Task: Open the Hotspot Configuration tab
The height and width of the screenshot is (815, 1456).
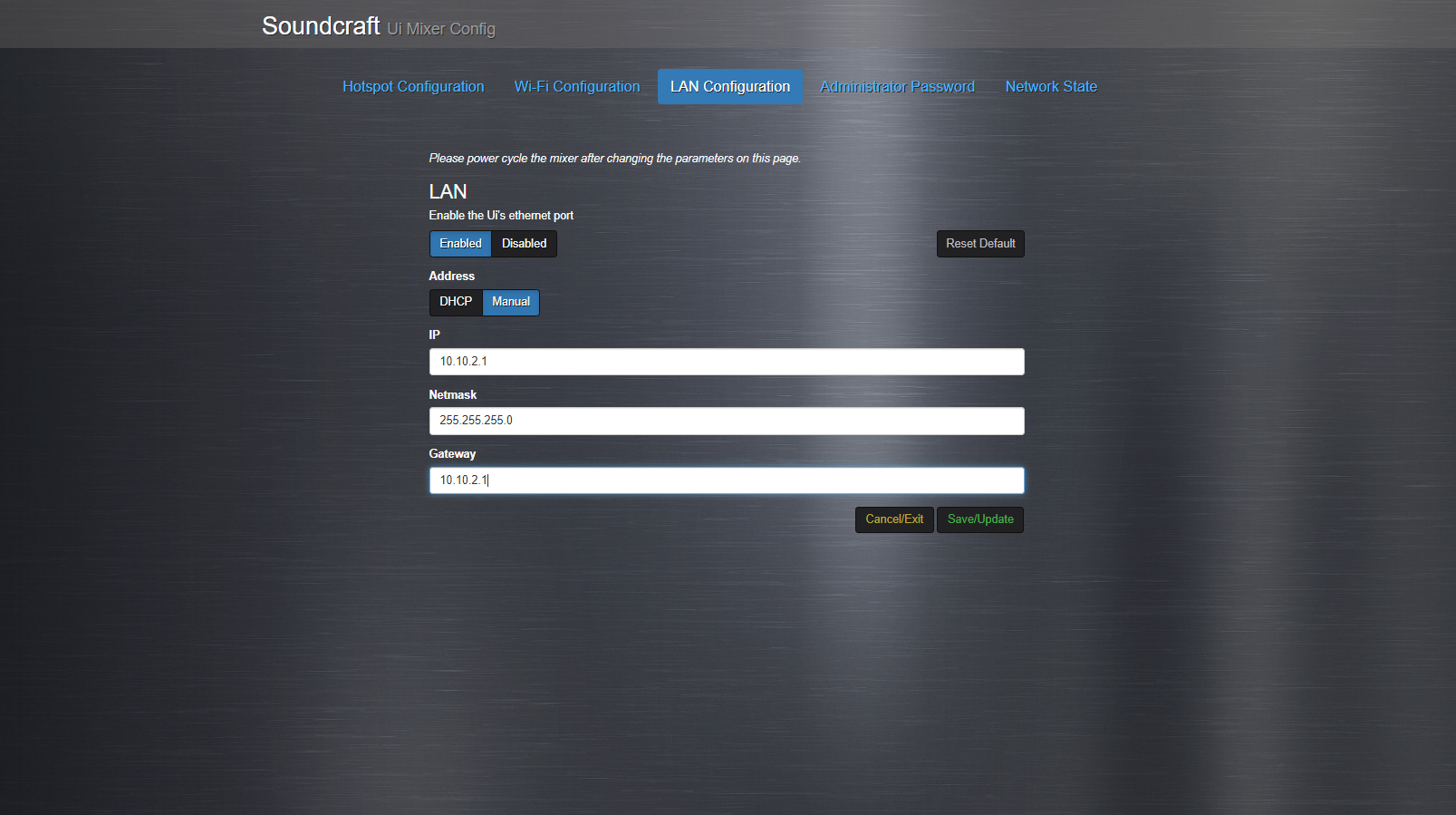Action: pyautogui.click(x=413, y=87)
